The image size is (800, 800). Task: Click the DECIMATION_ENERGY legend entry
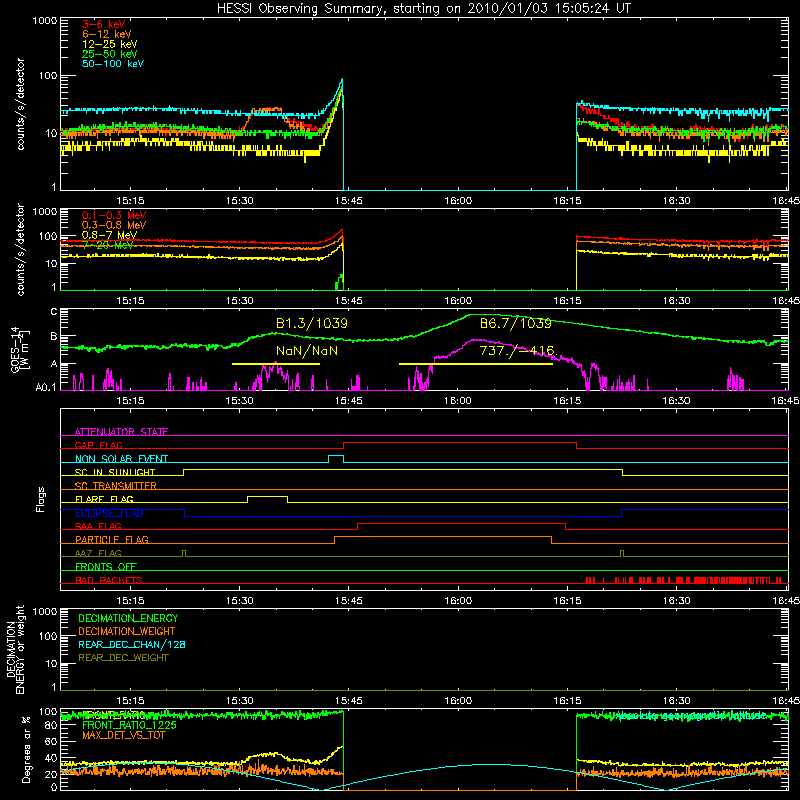tap(128, 618)
